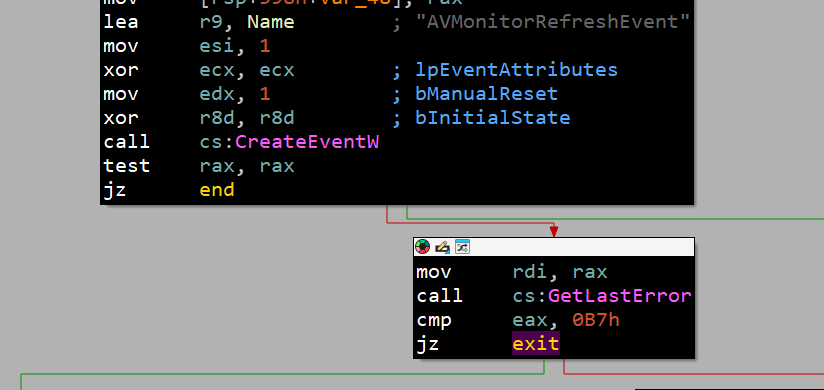The height and width of the screenshot is (390, 824).
Task: Select the edx register in mov instruction
Action: (x=217, y=94)
